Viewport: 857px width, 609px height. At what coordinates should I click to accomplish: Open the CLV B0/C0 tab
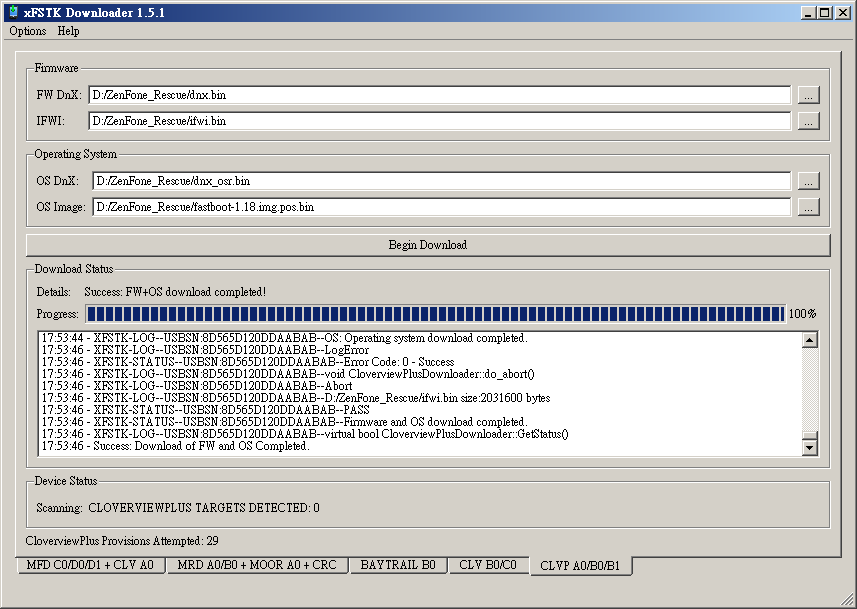coord(489,565)
